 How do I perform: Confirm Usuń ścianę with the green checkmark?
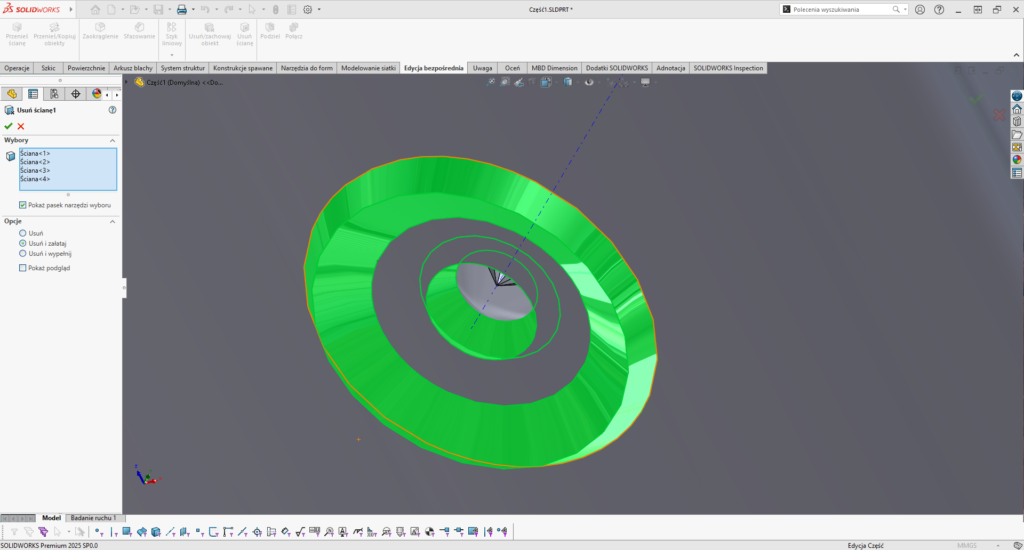[x=9, y=126]
